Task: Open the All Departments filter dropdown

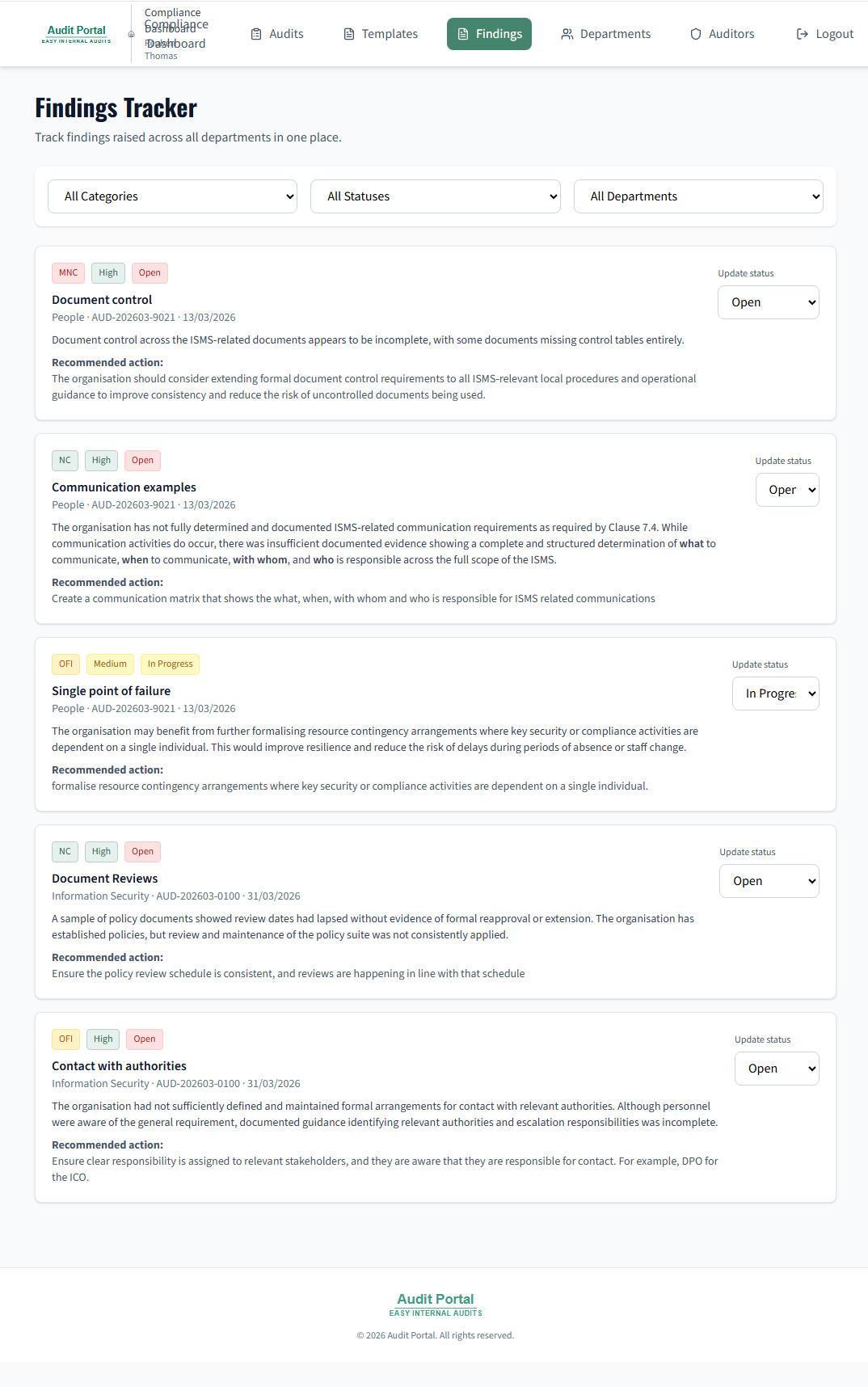Action: (698, 196)
